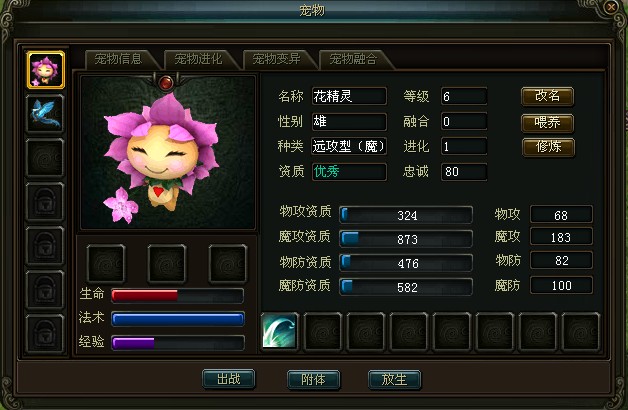The image size is (628, 410).
Task: Click the 改名 rename button
Action: pos(547,96)
